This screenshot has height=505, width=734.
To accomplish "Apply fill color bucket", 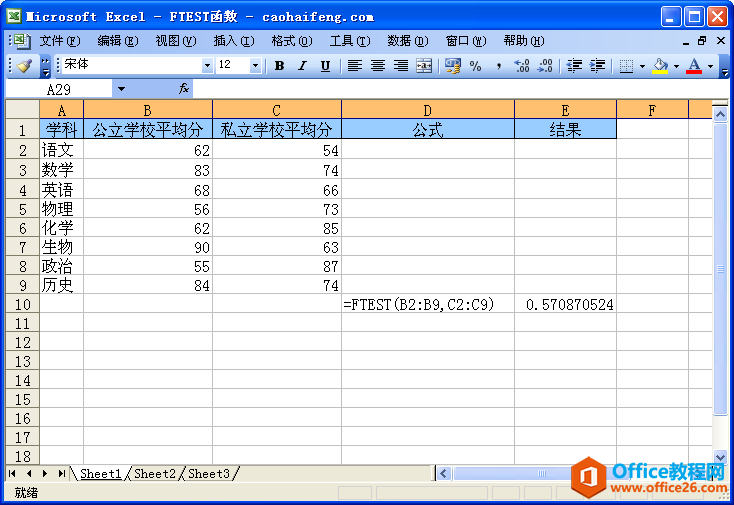I will click(x=661, y=66).
